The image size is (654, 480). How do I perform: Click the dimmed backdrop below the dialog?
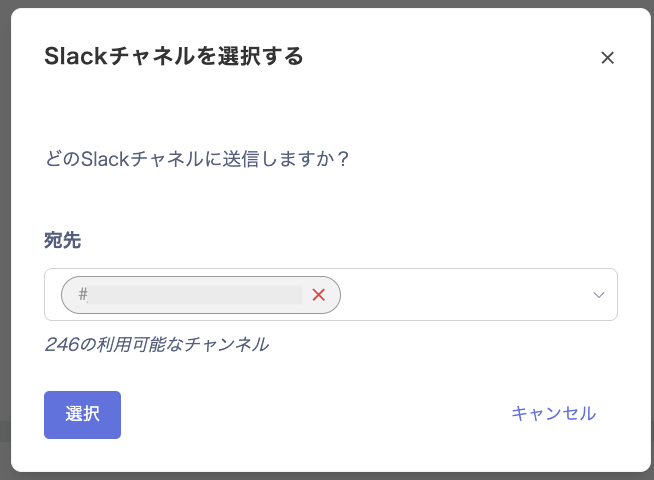327,476
